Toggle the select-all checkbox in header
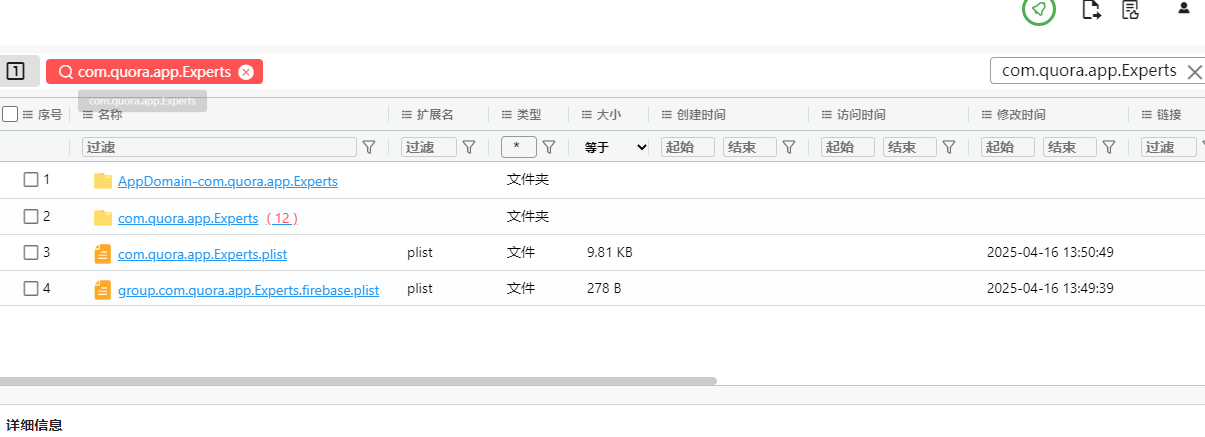This screenshot has height=437, width=1205. coord(10,114)
